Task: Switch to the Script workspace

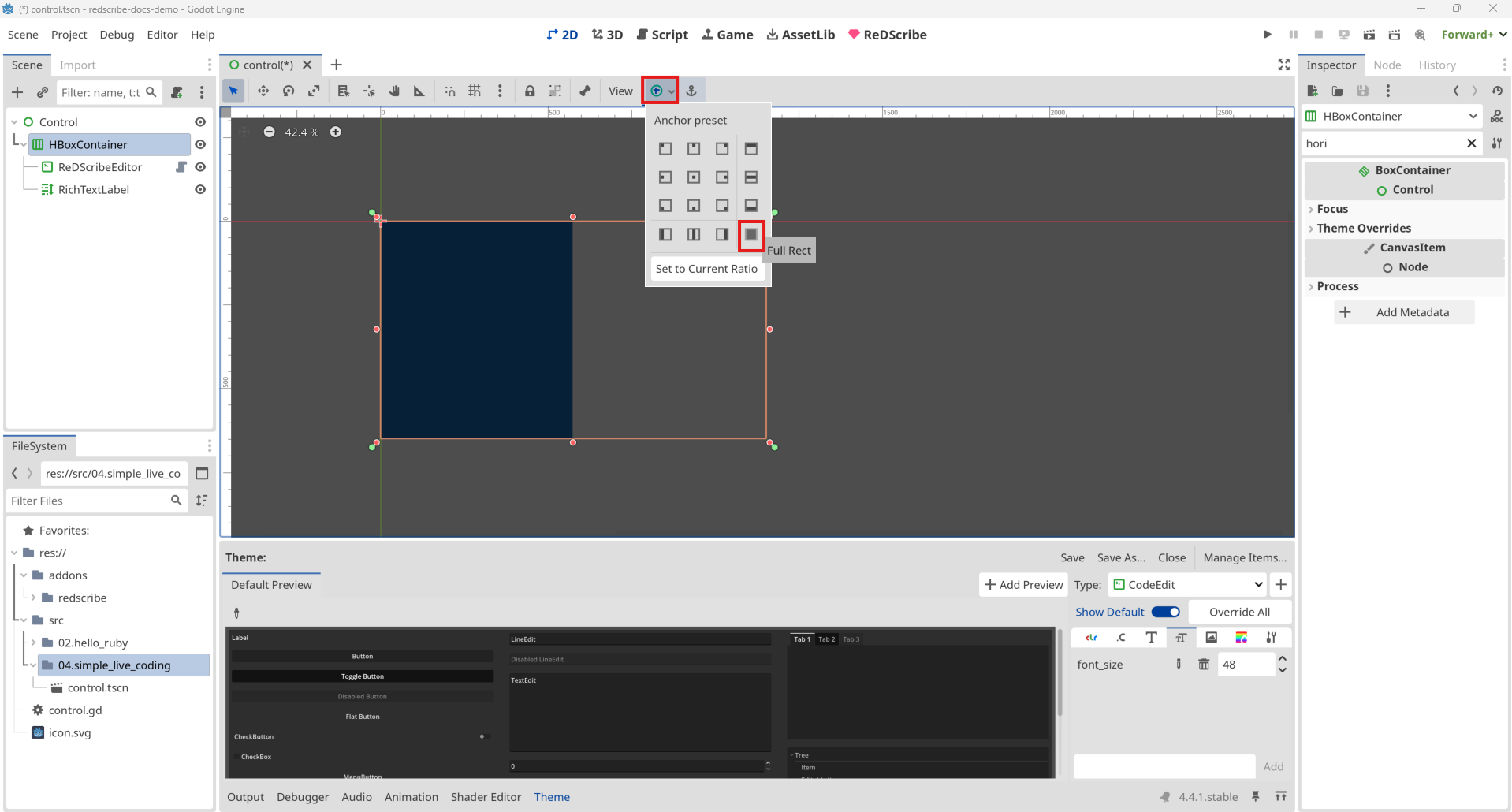Action: point(662,35)
